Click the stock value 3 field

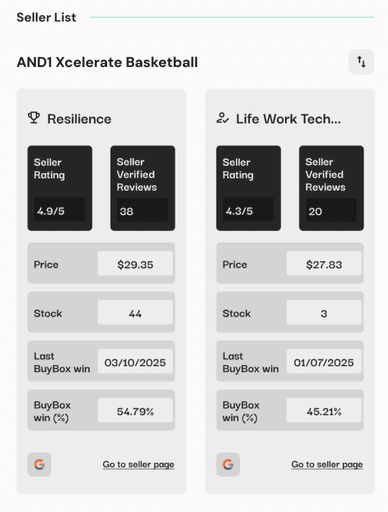pyautogui.click(x=324, y=312)
